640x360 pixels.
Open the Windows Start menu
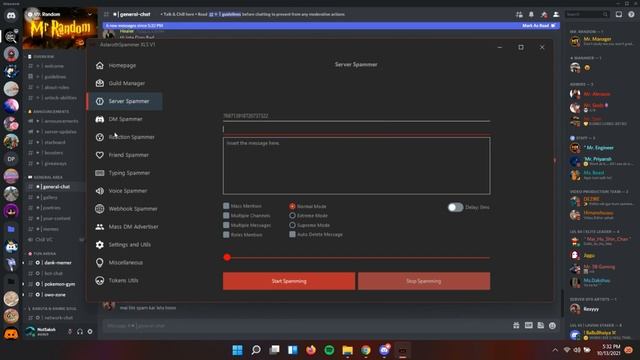[237, 350]
